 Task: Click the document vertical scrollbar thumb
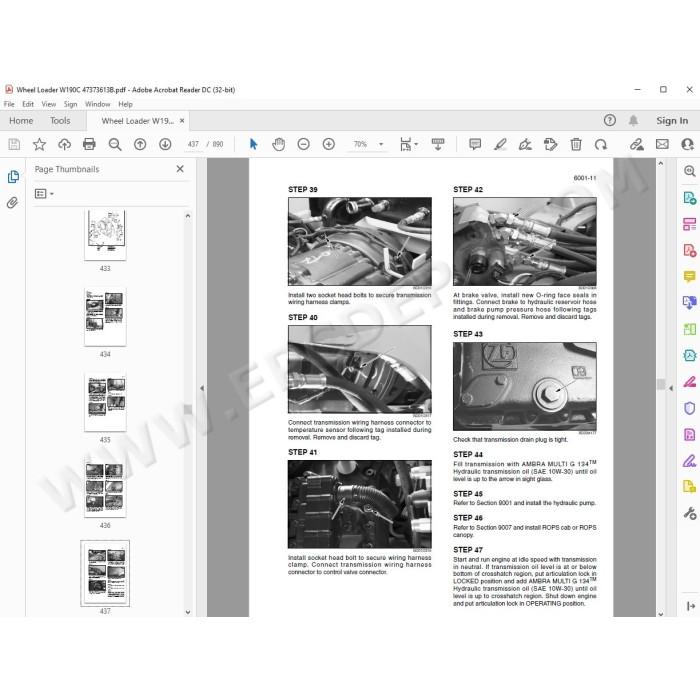point(661,384)
